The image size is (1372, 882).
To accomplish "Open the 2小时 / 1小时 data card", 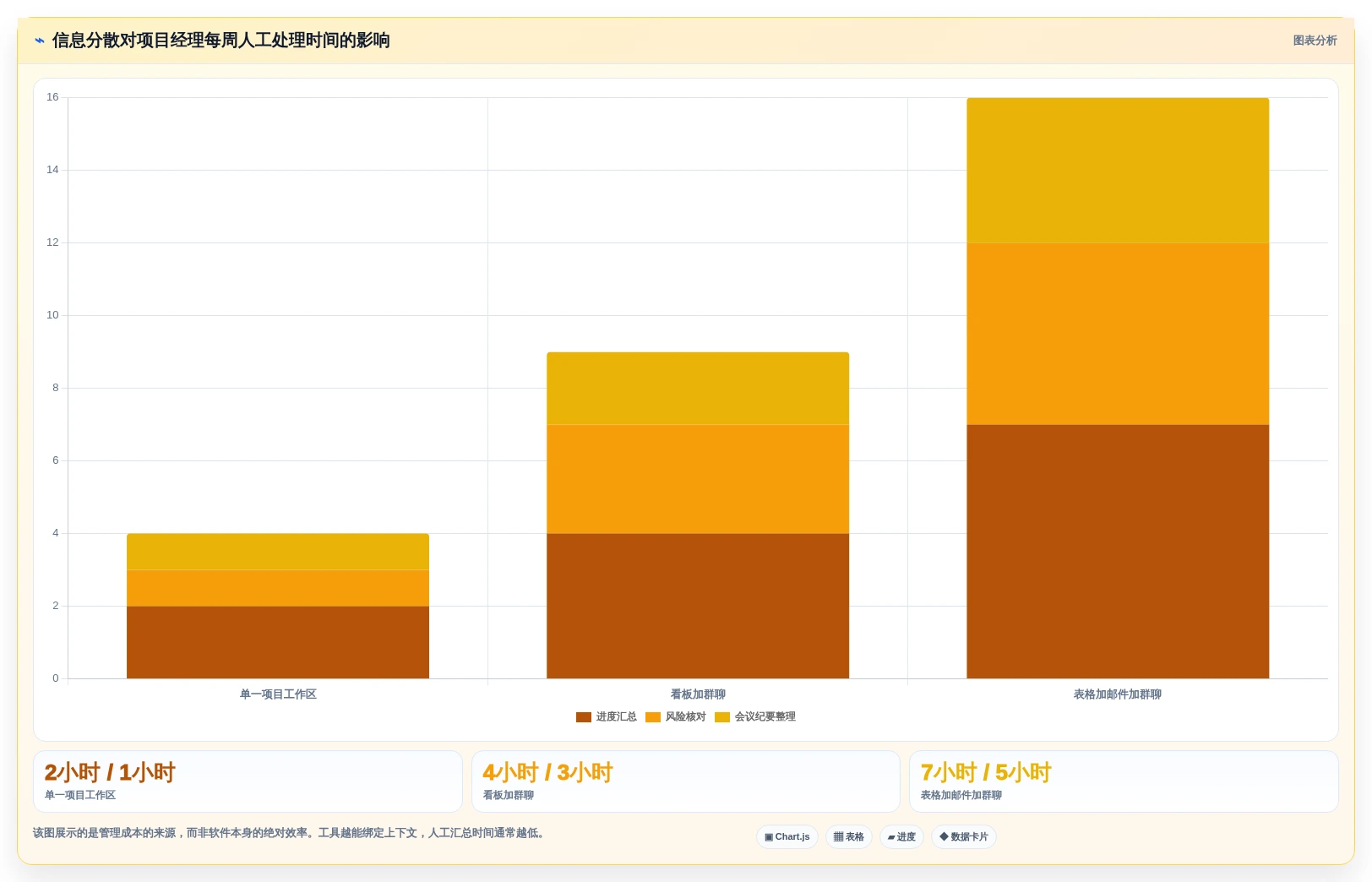I will coord(248,781).
